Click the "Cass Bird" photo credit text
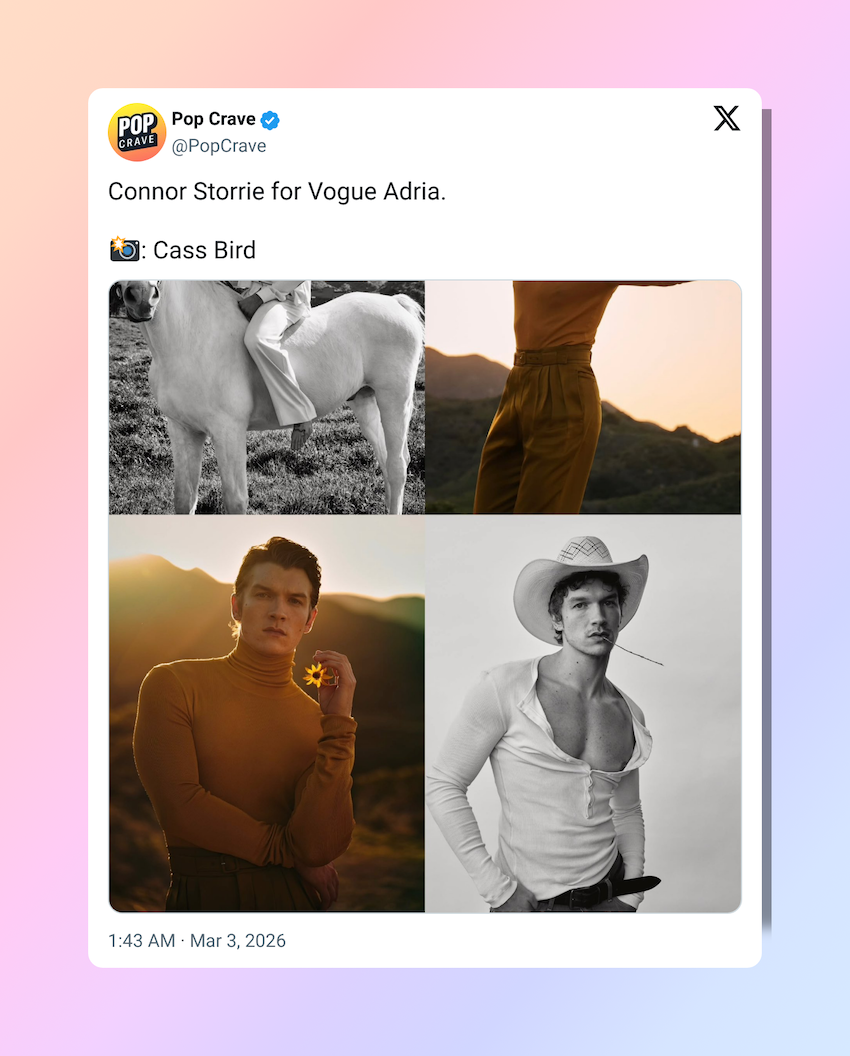 (204, 250)
